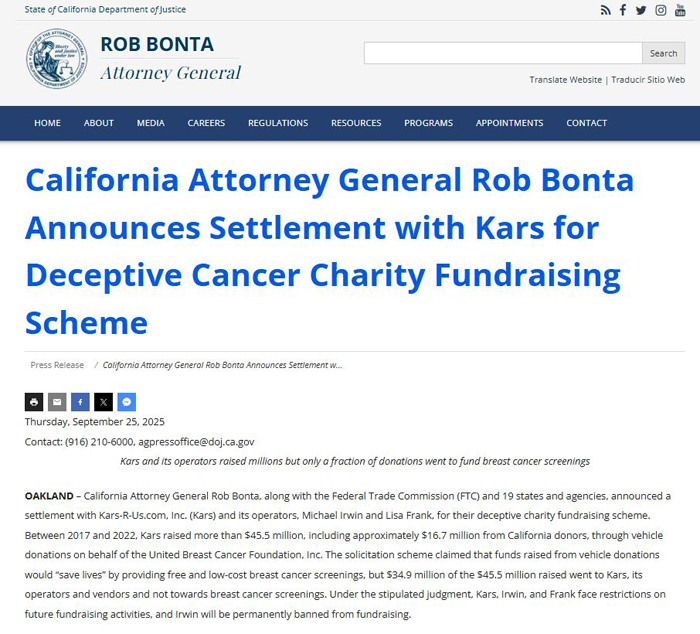700x634 pixels.
Task: Click the Translate Website link
Action: (x=566, y=79)
